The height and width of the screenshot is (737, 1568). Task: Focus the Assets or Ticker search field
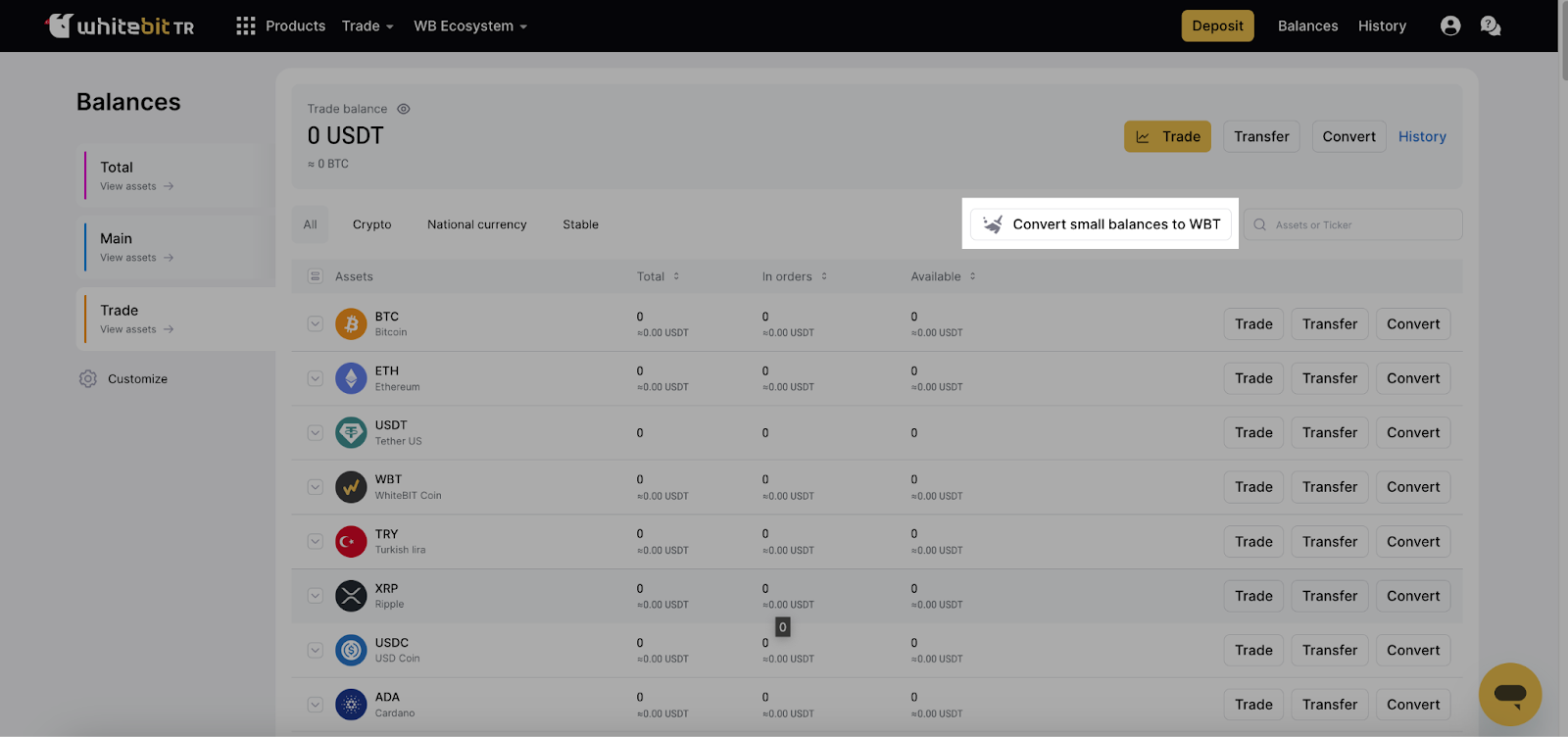[x=1352, y=224]
